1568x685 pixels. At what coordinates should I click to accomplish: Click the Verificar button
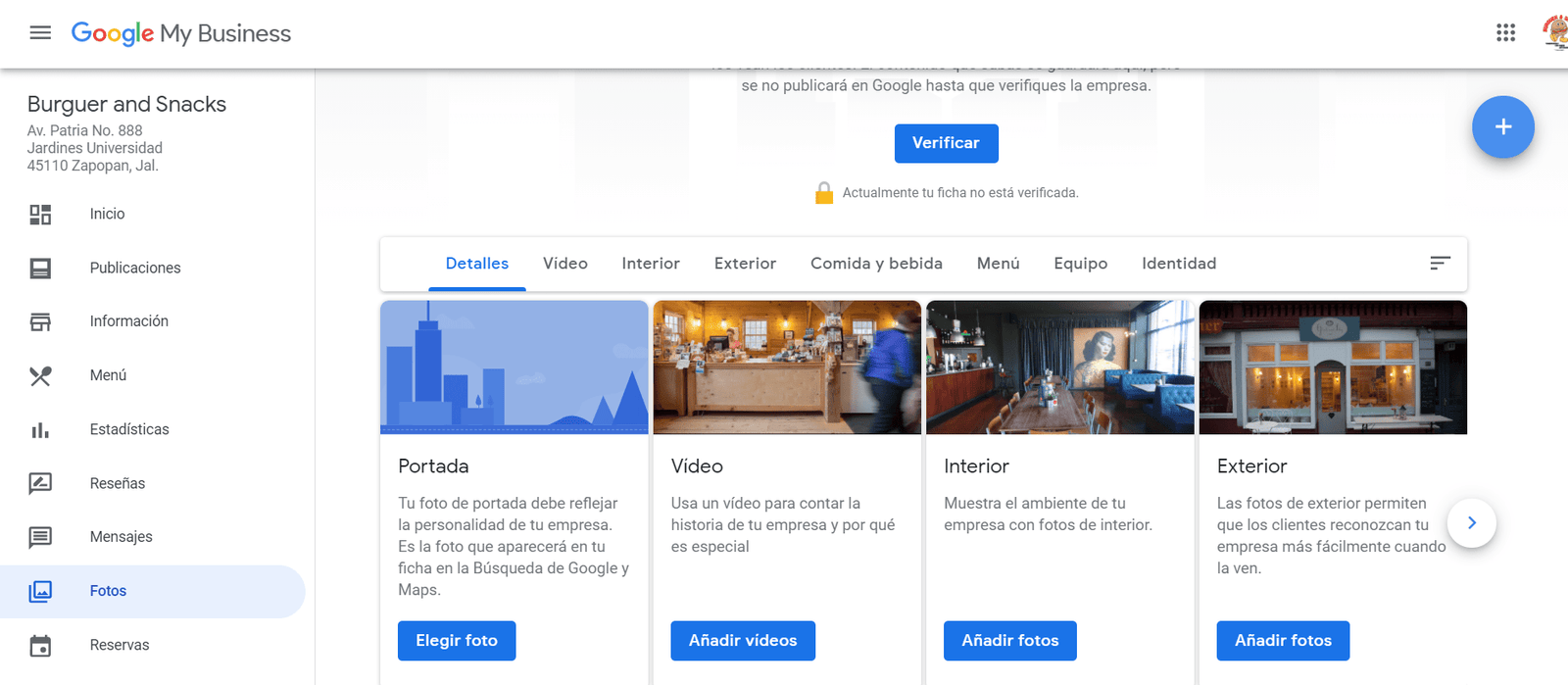point(946,143)
